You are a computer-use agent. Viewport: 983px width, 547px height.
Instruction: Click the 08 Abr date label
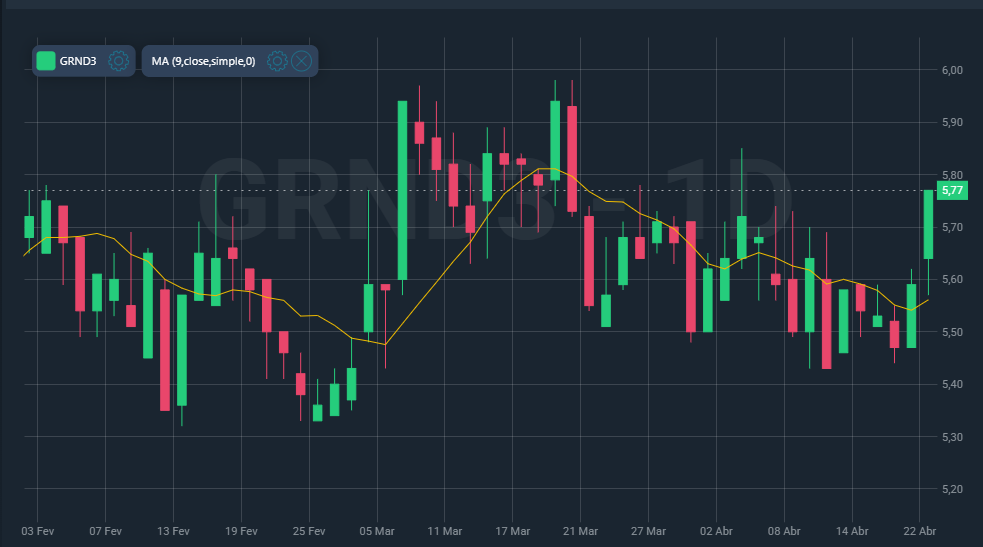tap(784, 531)
